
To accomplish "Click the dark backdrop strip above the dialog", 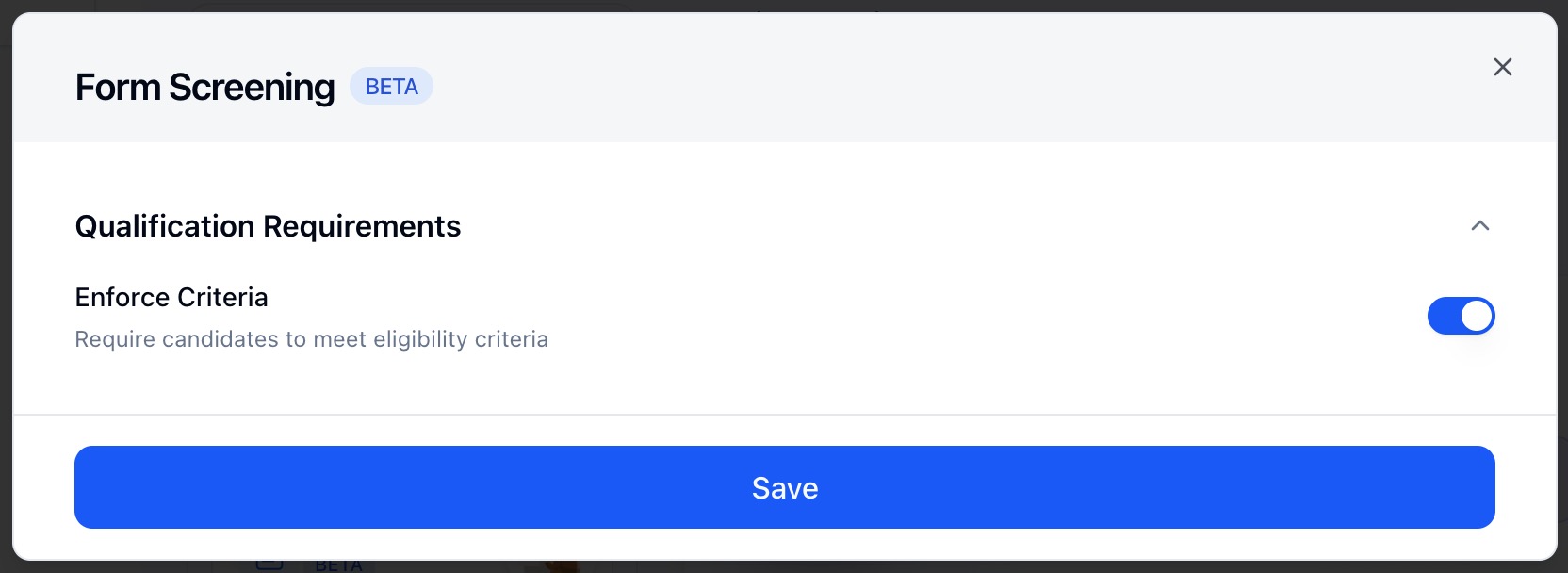I will coord(784,6).
